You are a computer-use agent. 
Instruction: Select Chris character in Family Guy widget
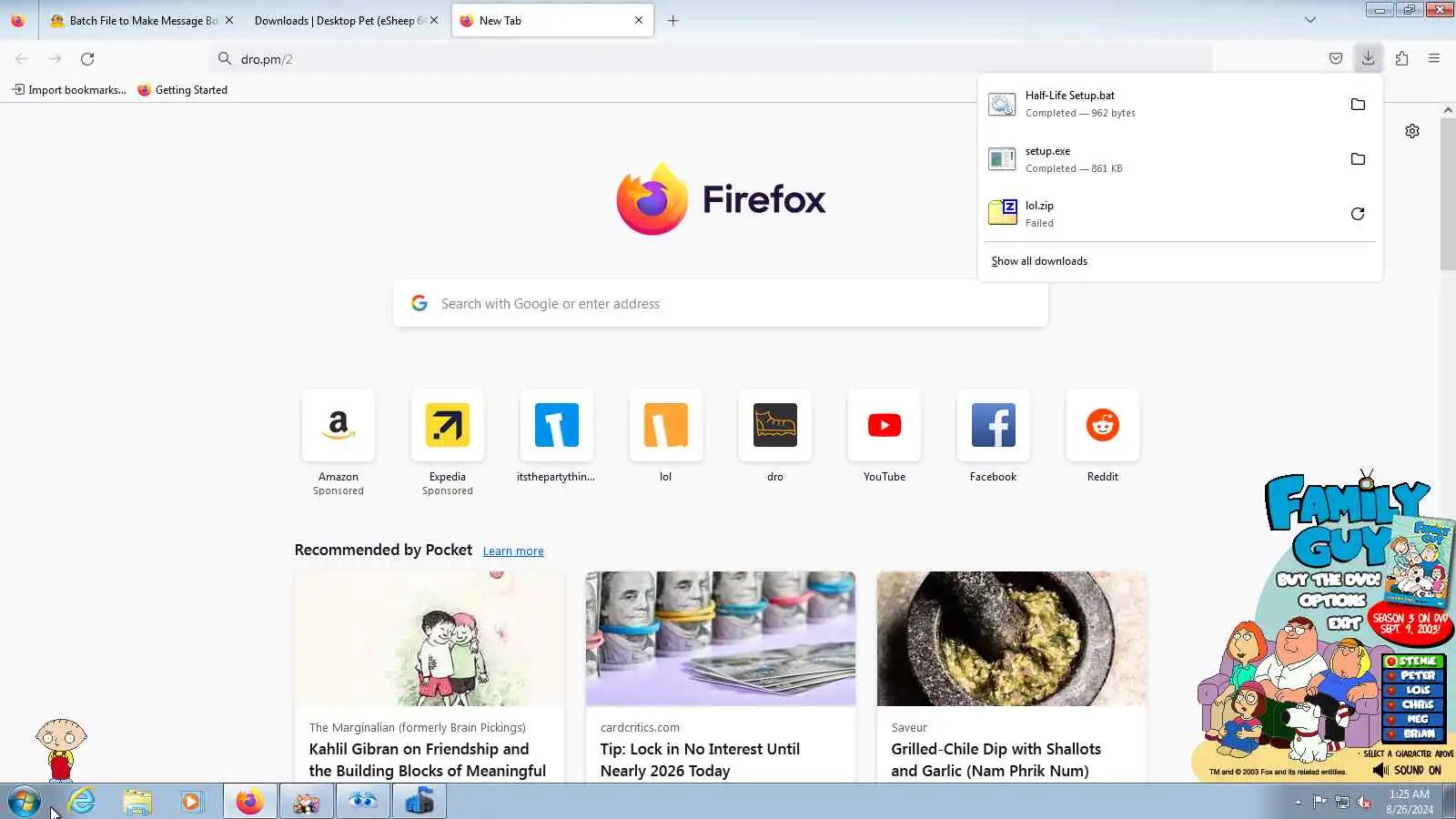1411,704
